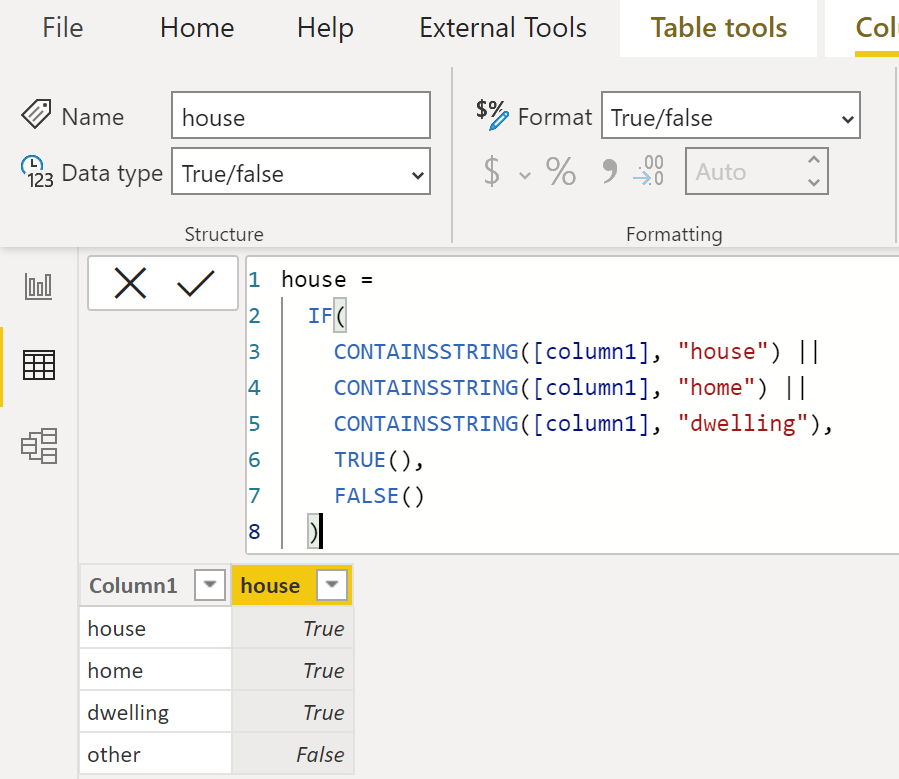Cancel the formula with the X icon

tap(130, 283)
